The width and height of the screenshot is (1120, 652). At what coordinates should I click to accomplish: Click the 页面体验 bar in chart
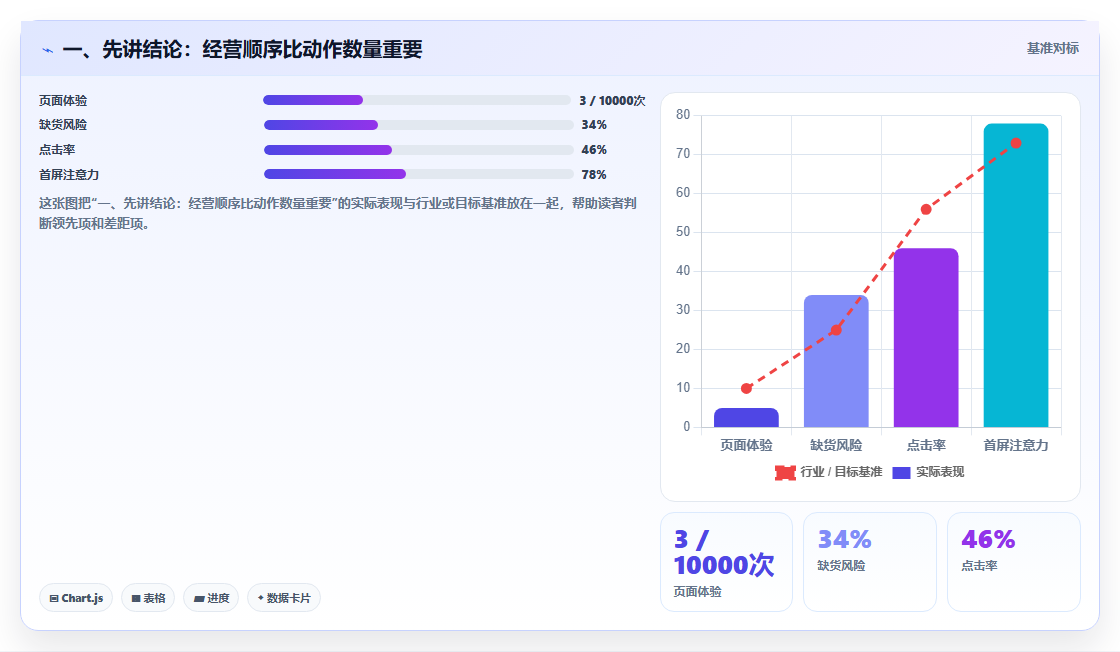tap(746, 418)
